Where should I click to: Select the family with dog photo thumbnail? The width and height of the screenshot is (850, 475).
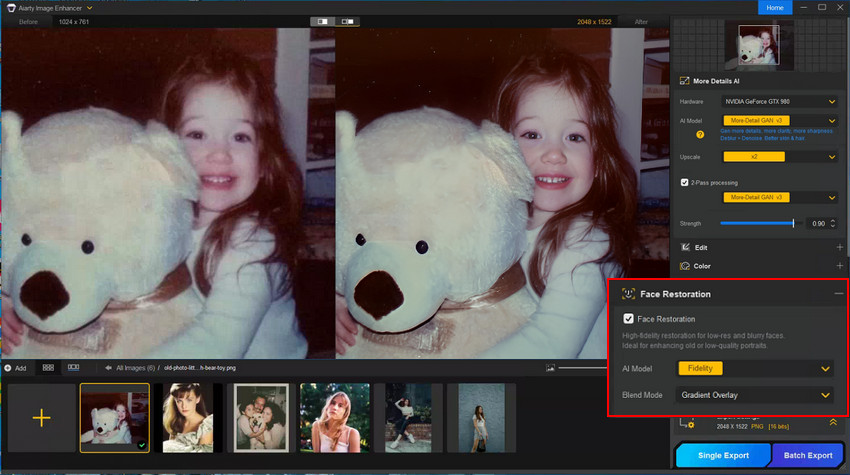tap(261, 418)
